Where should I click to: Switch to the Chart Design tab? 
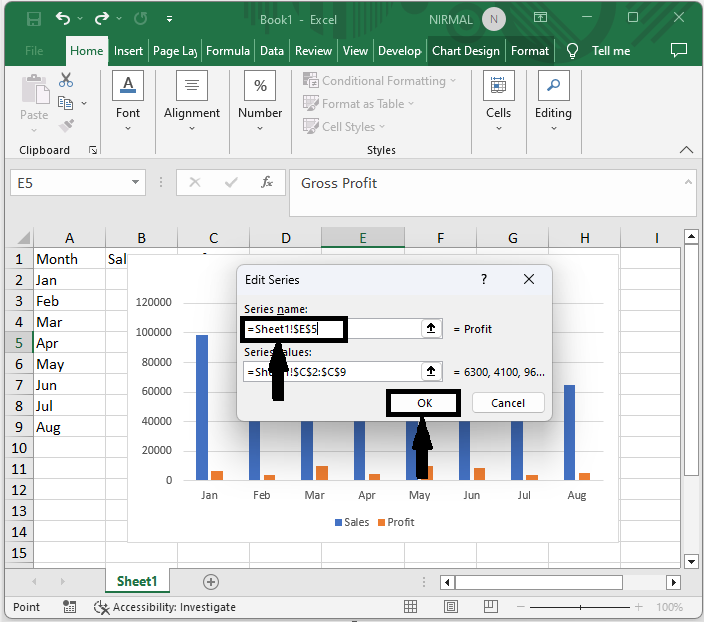point(465,51)
